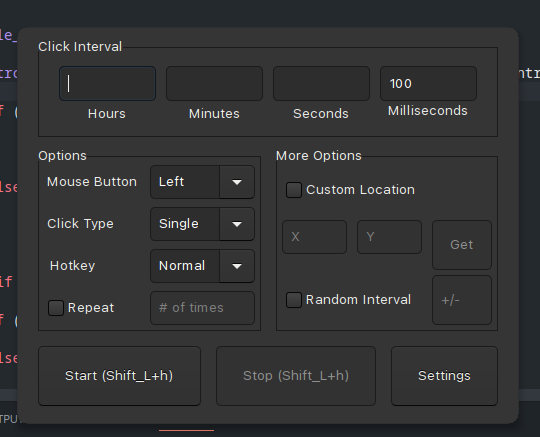
Task: Click the '# of times' repeat field
Action: [202, 308]
